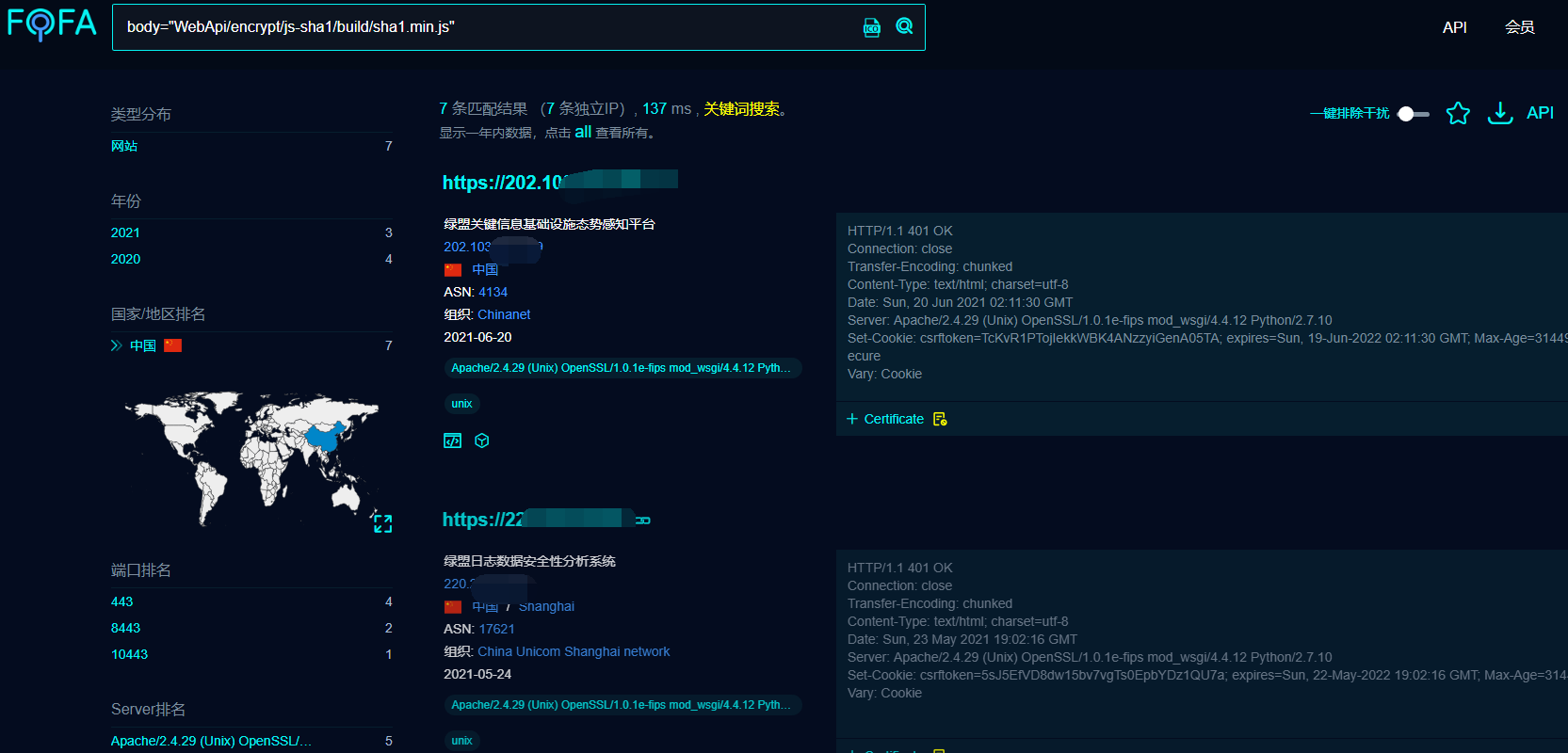Open the 会员 menu in the top bar
The height and width of the screenshot is (753, 1568).
[1520, 27]
